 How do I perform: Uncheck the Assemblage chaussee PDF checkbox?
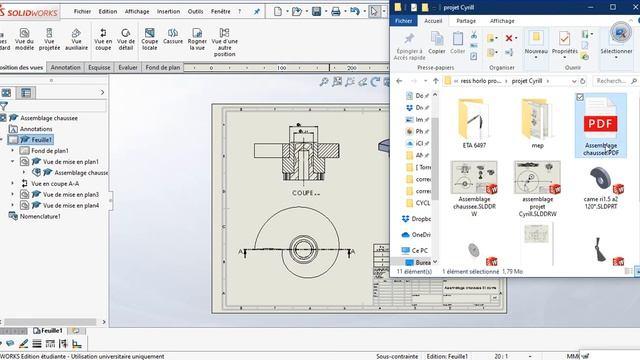tap(580, 97)
